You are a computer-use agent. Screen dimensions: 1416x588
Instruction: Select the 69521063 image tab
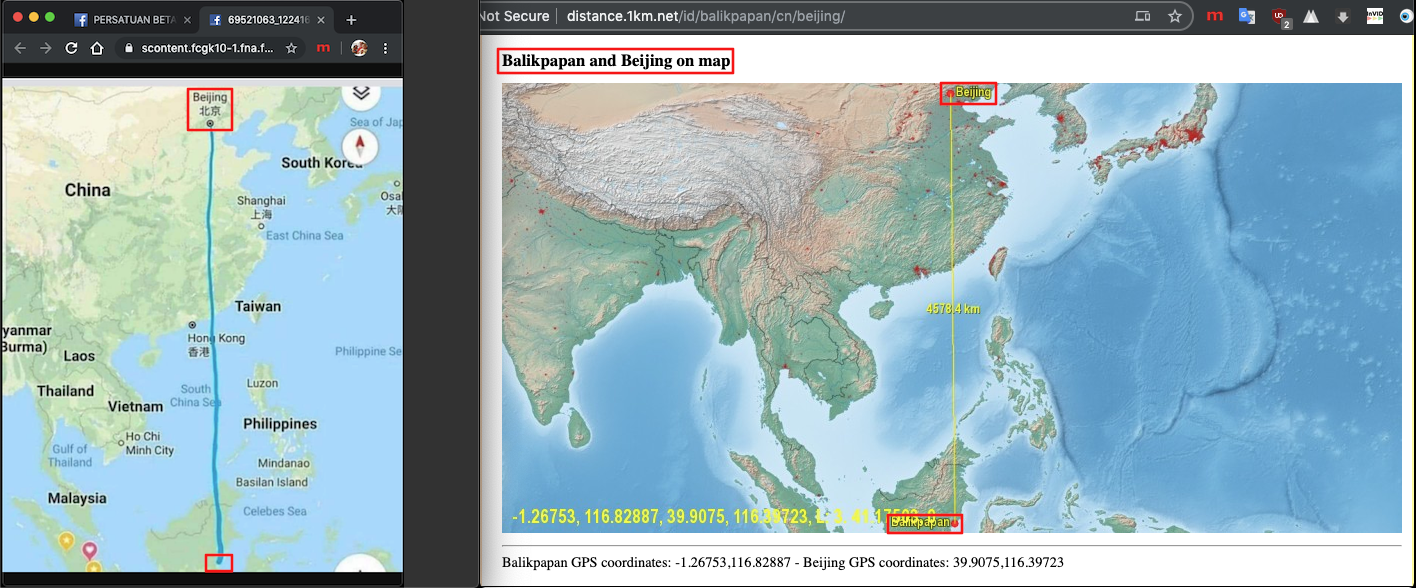coord(262,19)
